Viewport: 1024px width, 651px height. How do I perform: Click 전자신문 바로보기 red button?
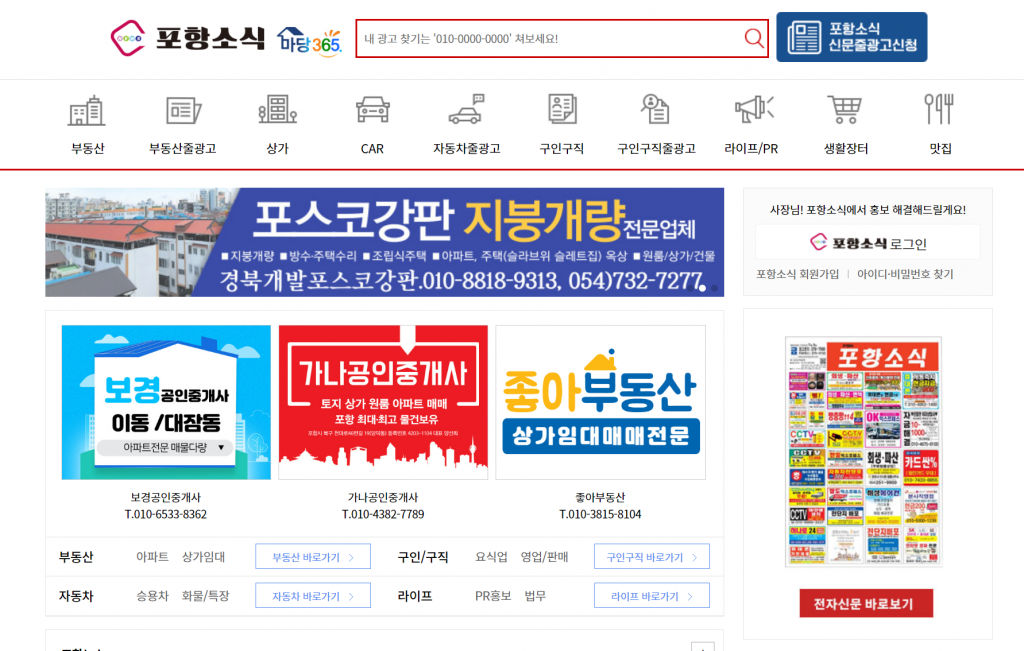click(x=866, y=603)
